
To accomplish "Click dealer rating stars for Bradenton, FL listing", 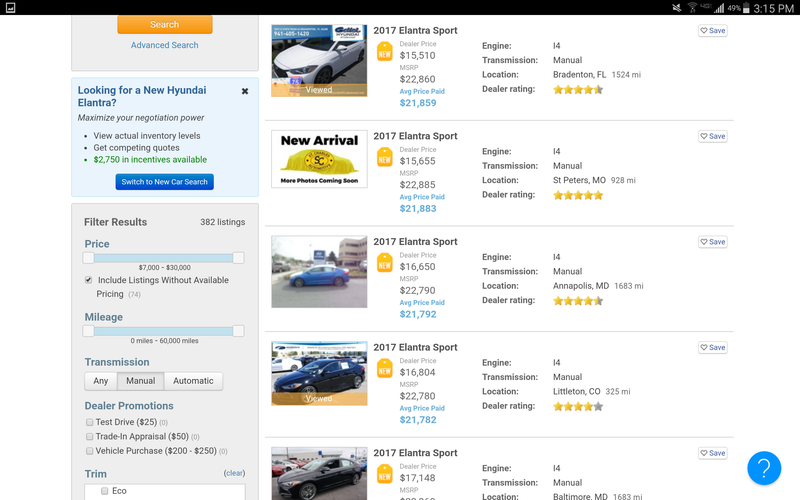I will tap(578, 90).
